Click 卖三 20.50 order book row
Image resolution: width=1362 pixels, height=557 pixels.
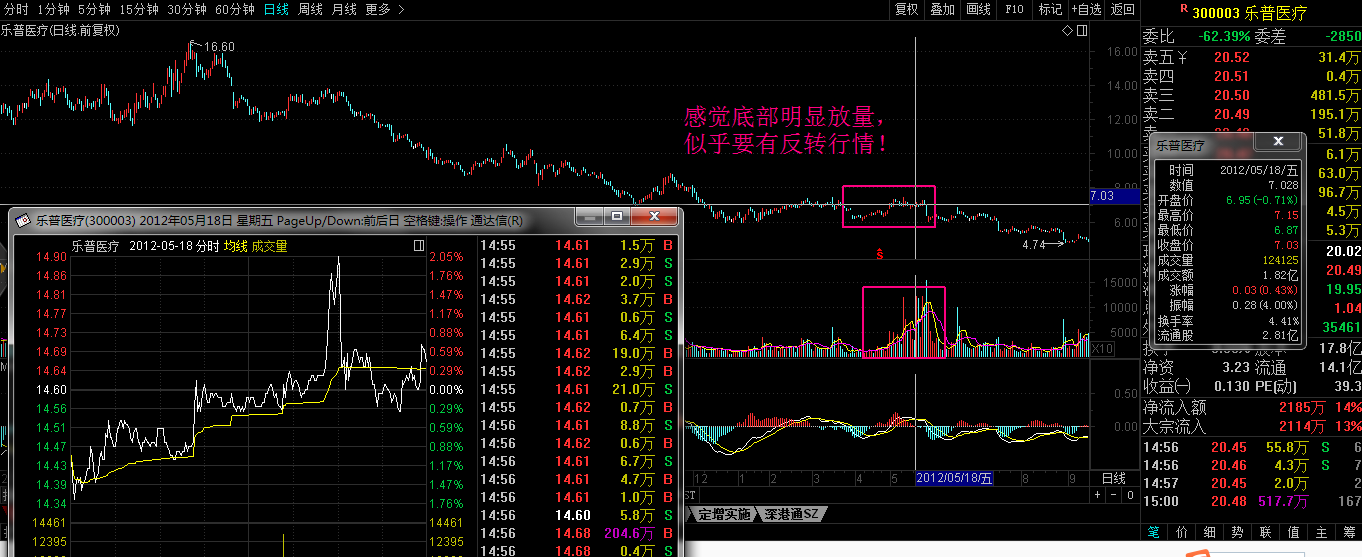pos(1251,96)
